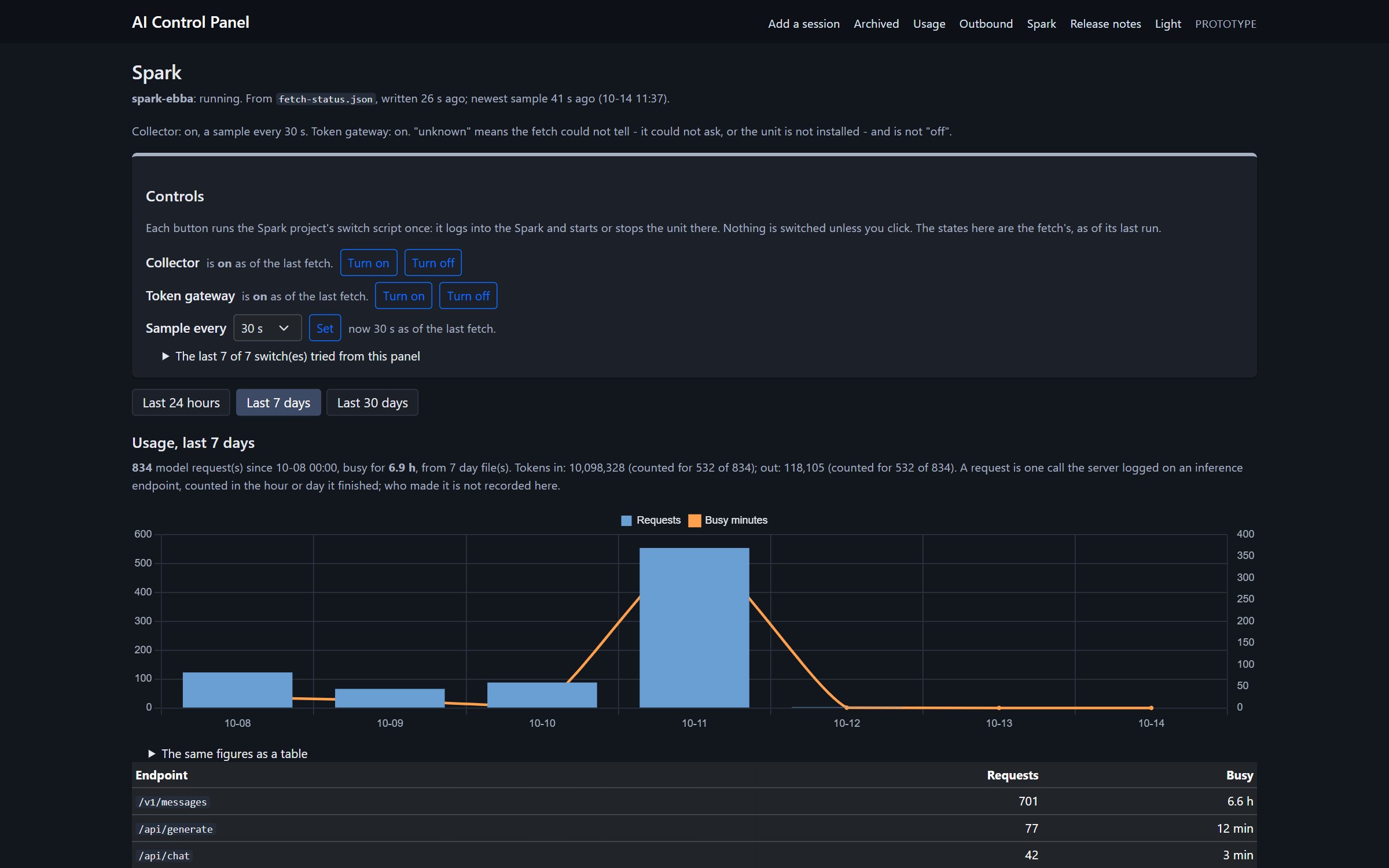
Task: Select the Last 30 days range
Action: [372, 402]
